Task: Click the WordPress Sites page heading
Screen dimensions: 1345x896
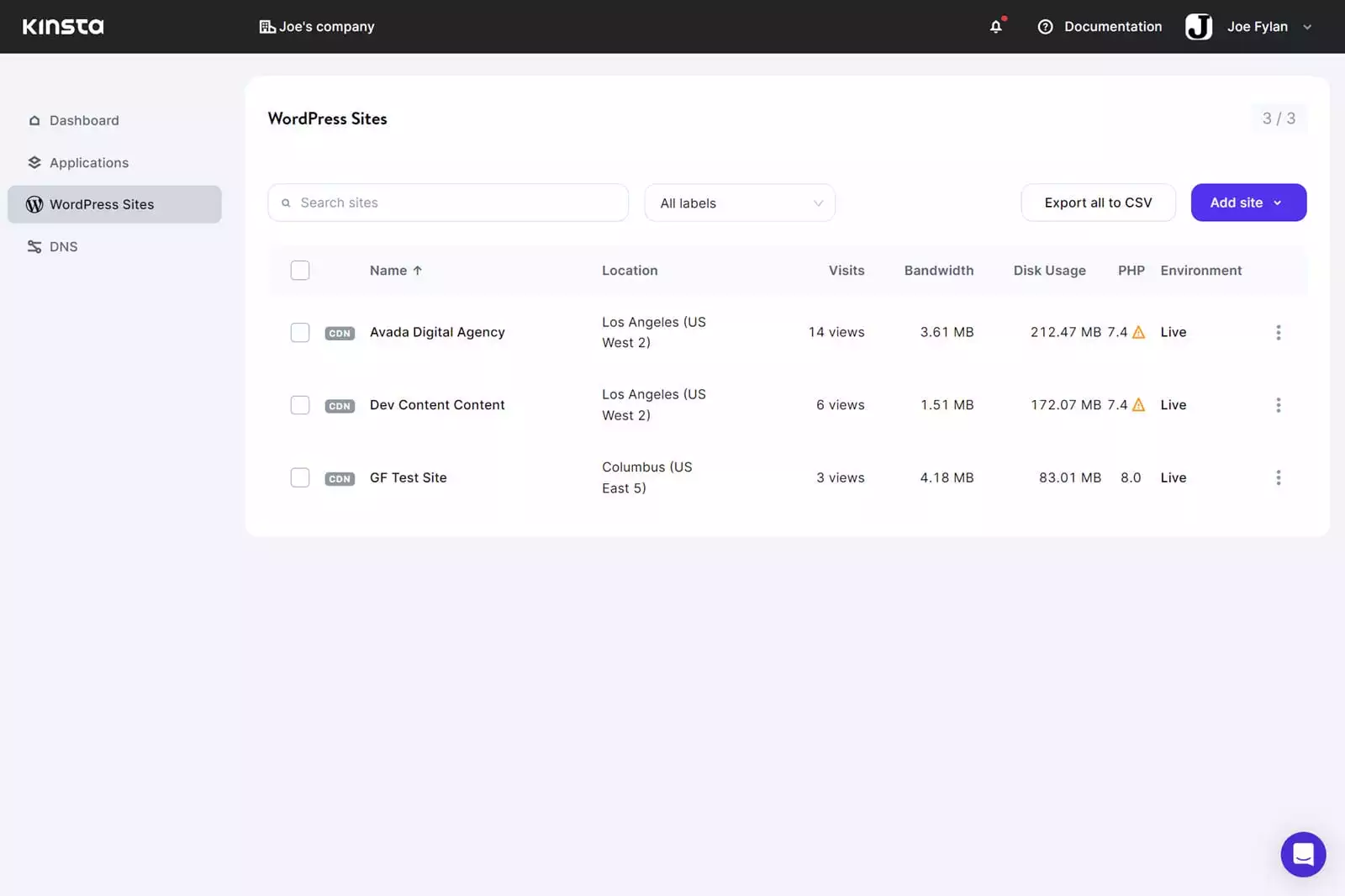Action: [x=328, y=119]
